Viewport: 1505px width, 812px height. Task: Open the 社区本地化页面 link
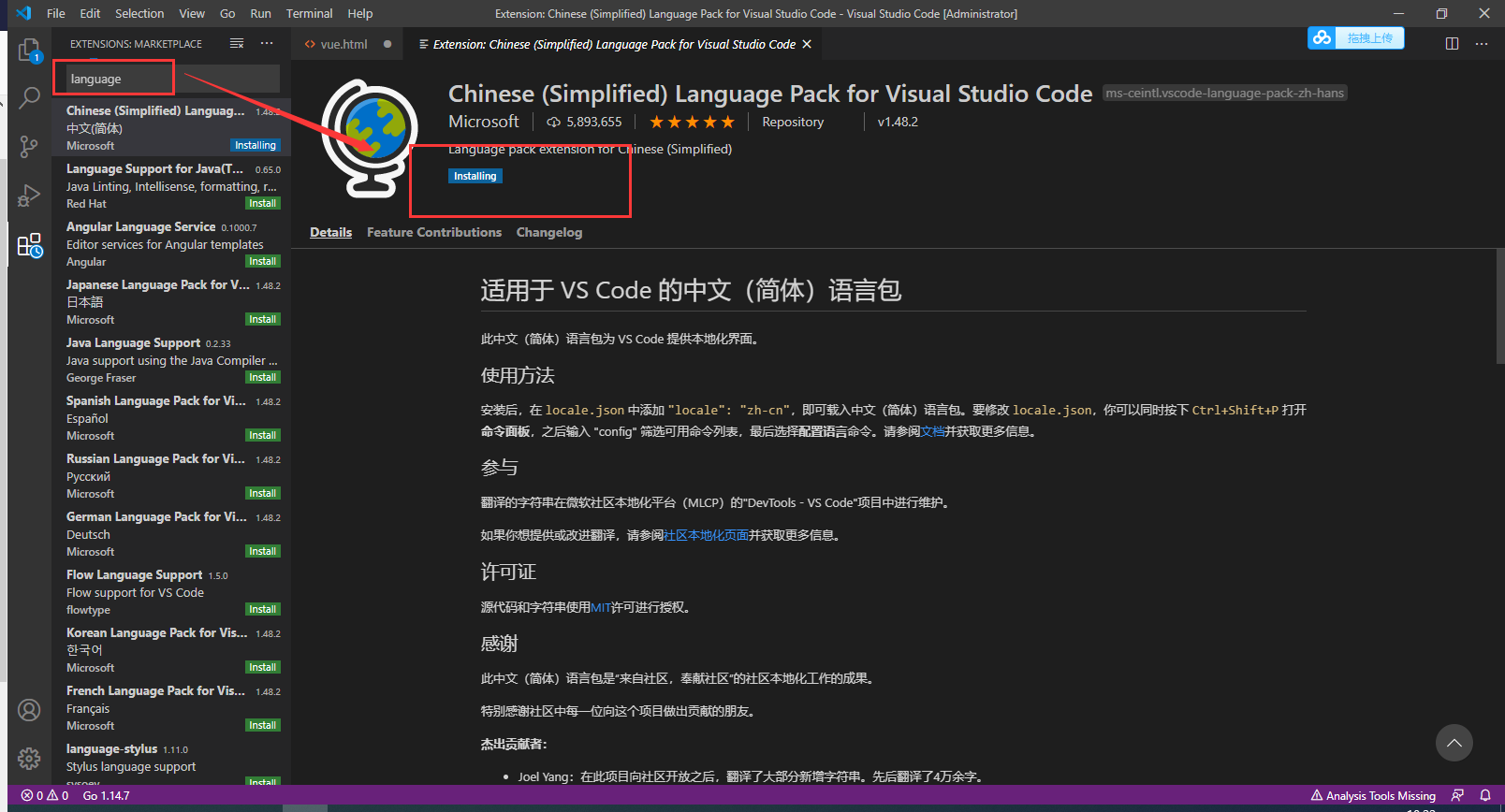[706, 535]
